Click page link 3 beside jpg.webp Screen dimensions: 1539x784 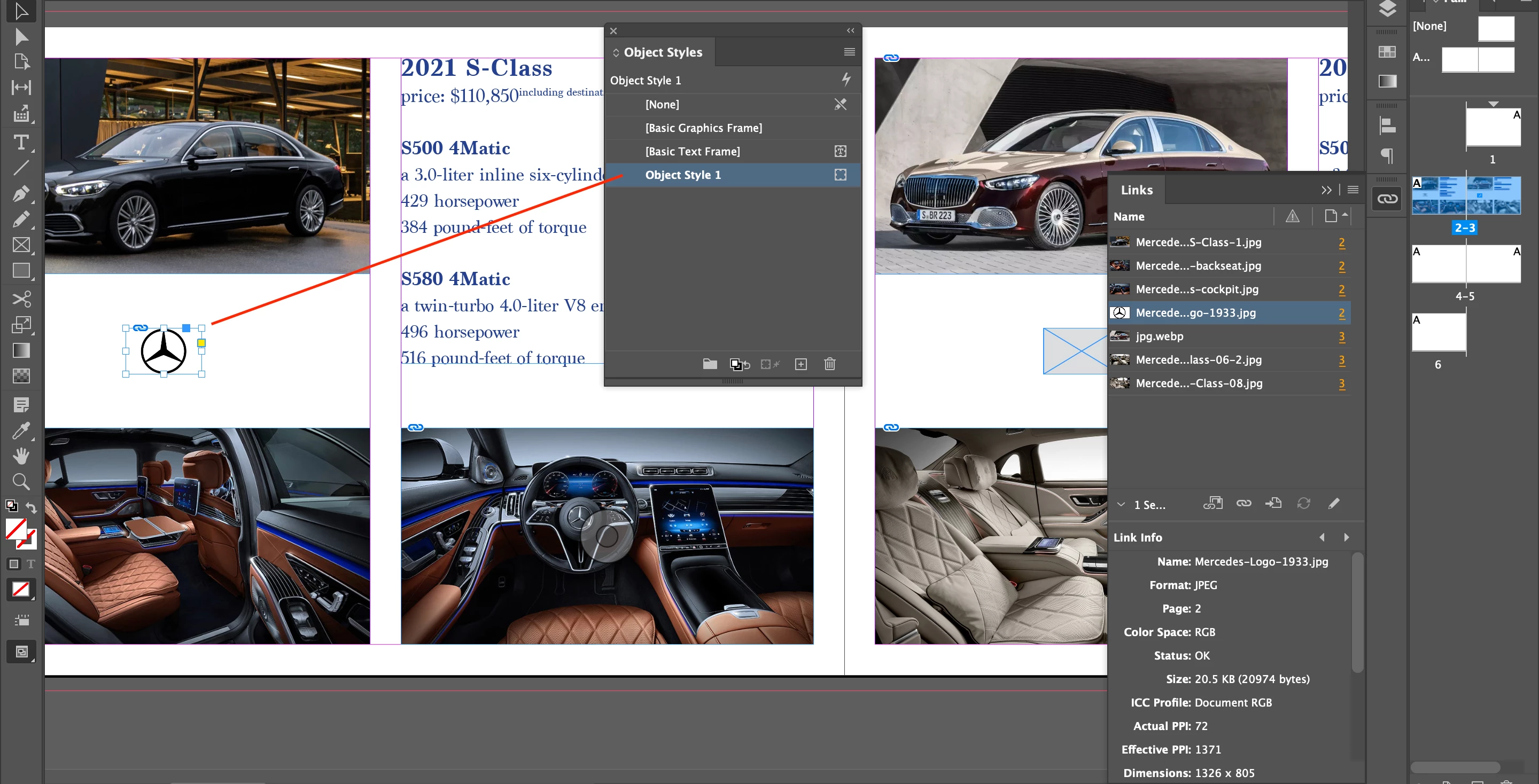[1341, 337]
